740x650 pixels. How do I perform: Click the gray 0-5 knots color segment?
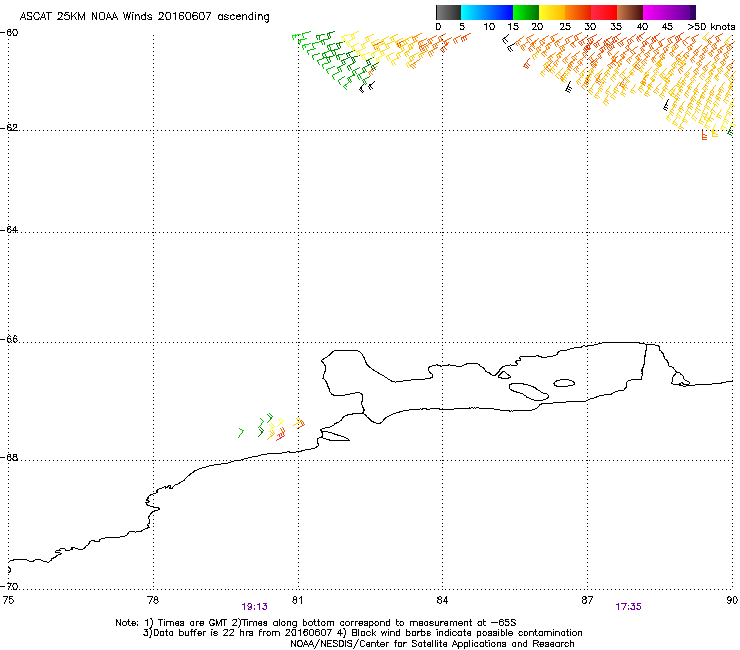point(448,12)
